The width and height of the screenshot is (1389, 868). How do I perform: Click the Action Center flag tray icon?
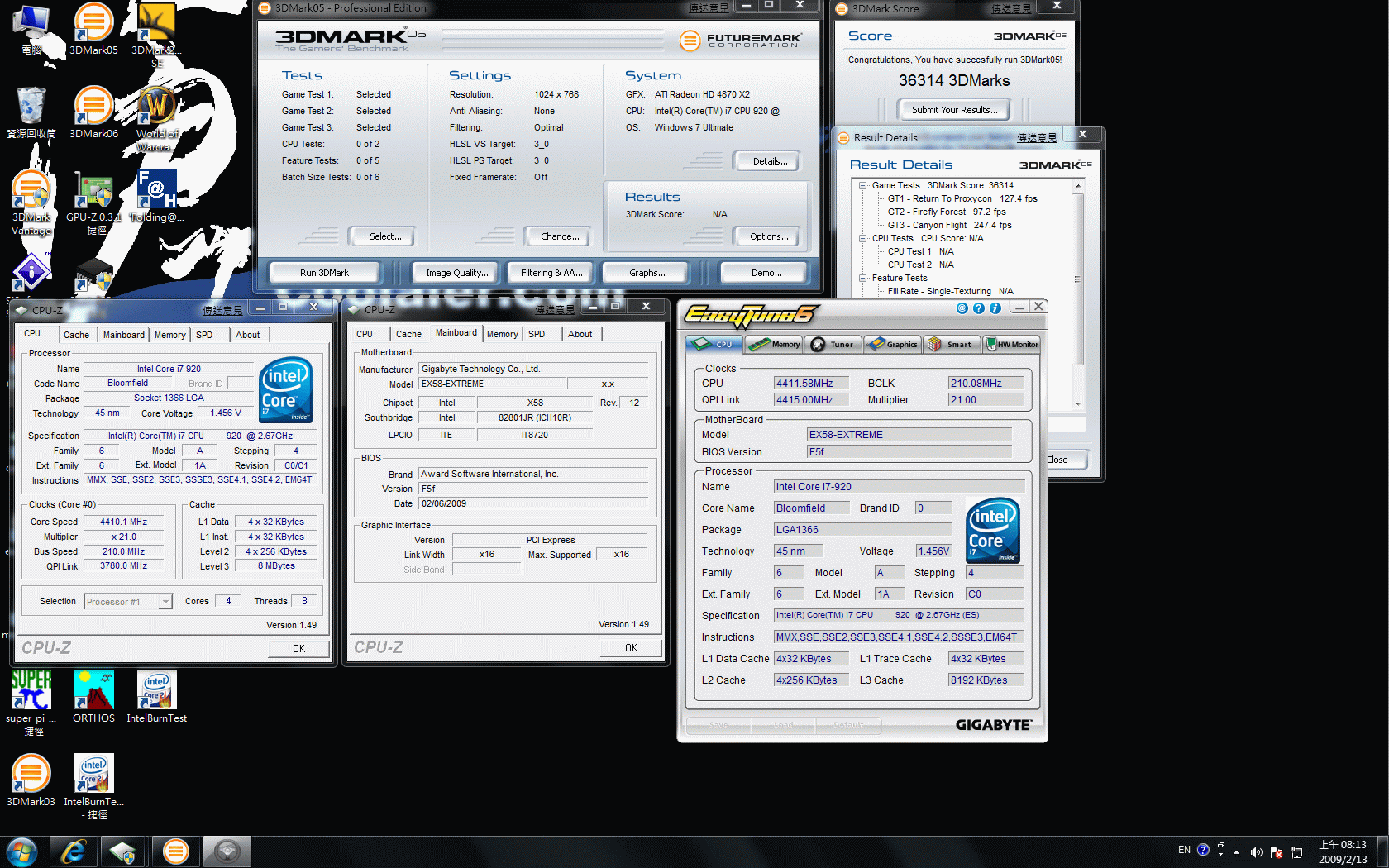(1277, 851)
